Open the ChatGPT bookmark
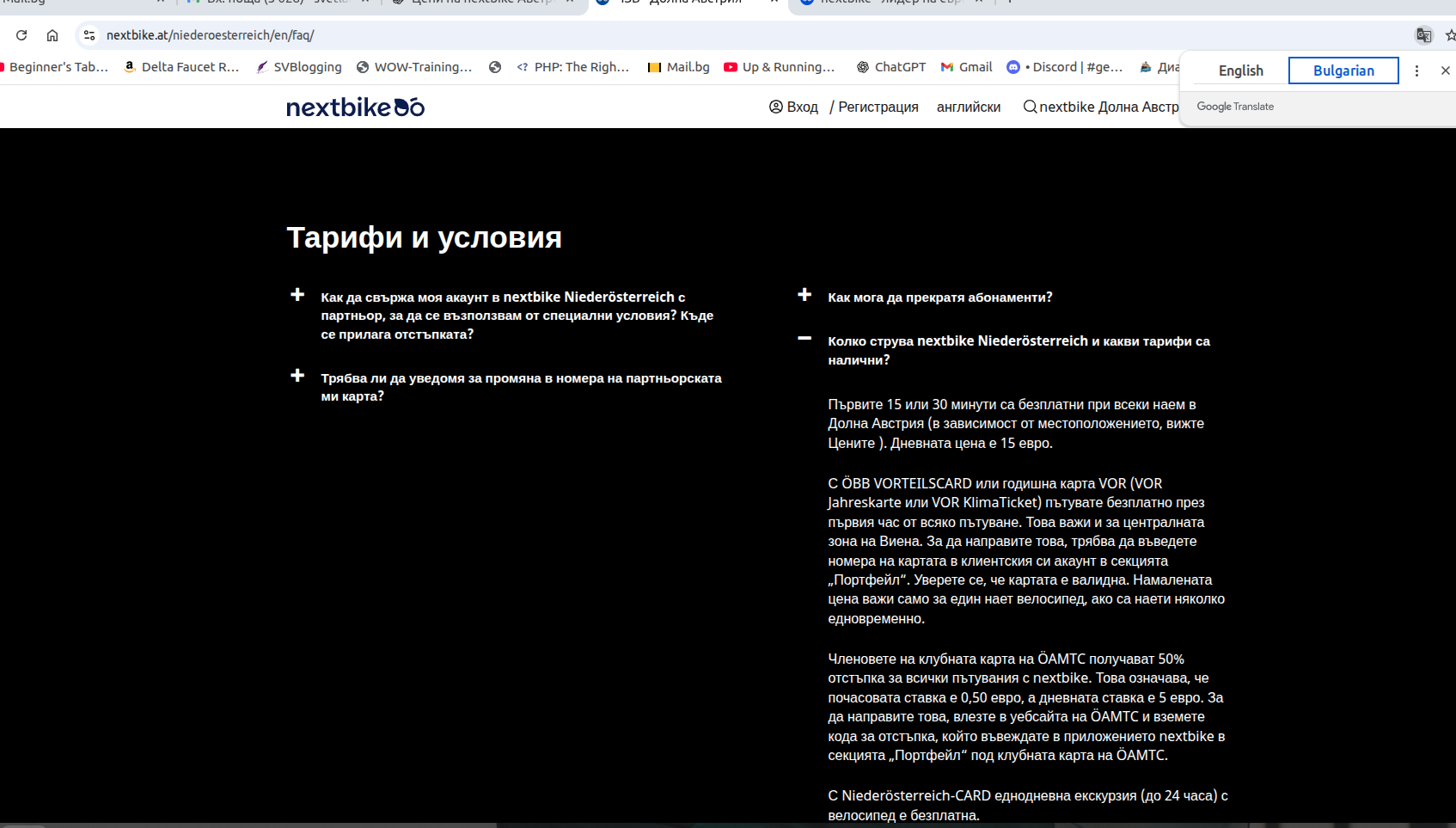Image resolution: width=1456 pixels, height=828 pixels. point(890,67)
